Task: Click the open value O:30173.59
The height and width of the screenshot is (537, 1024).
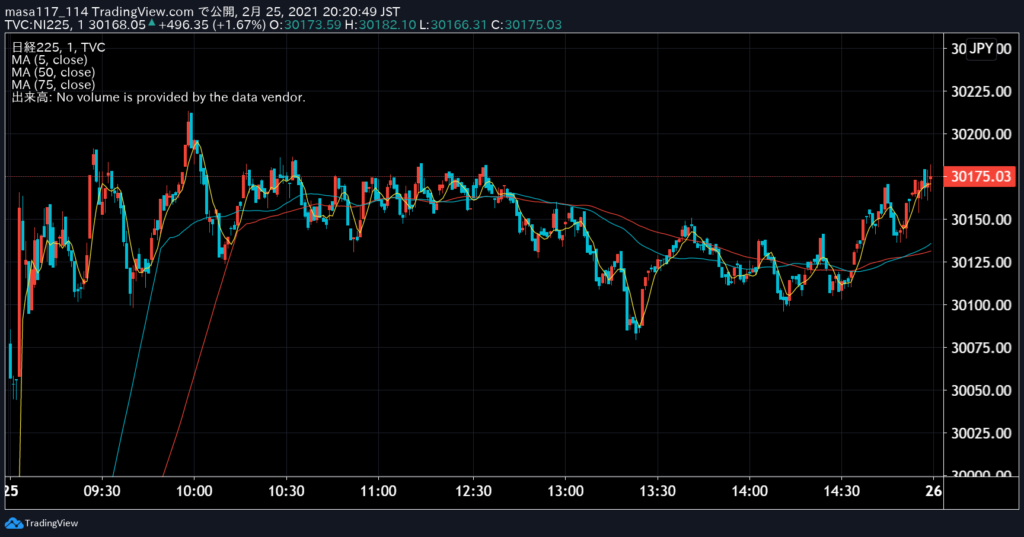Action: [305, 25]
